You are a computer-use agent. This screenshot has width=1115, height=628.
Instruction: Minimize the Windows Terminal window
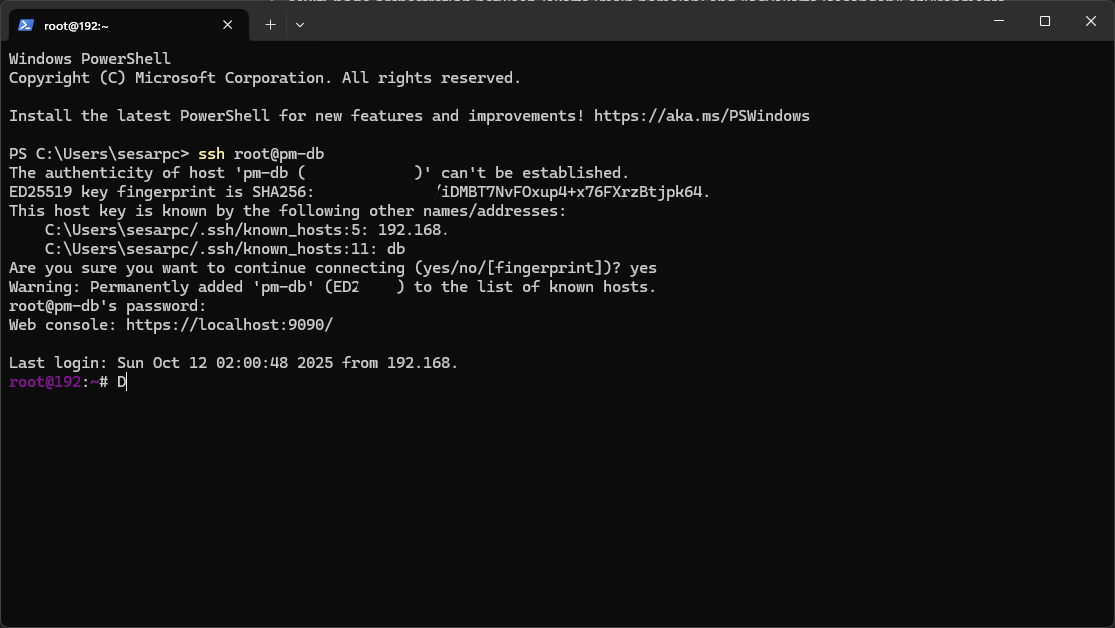998,20
